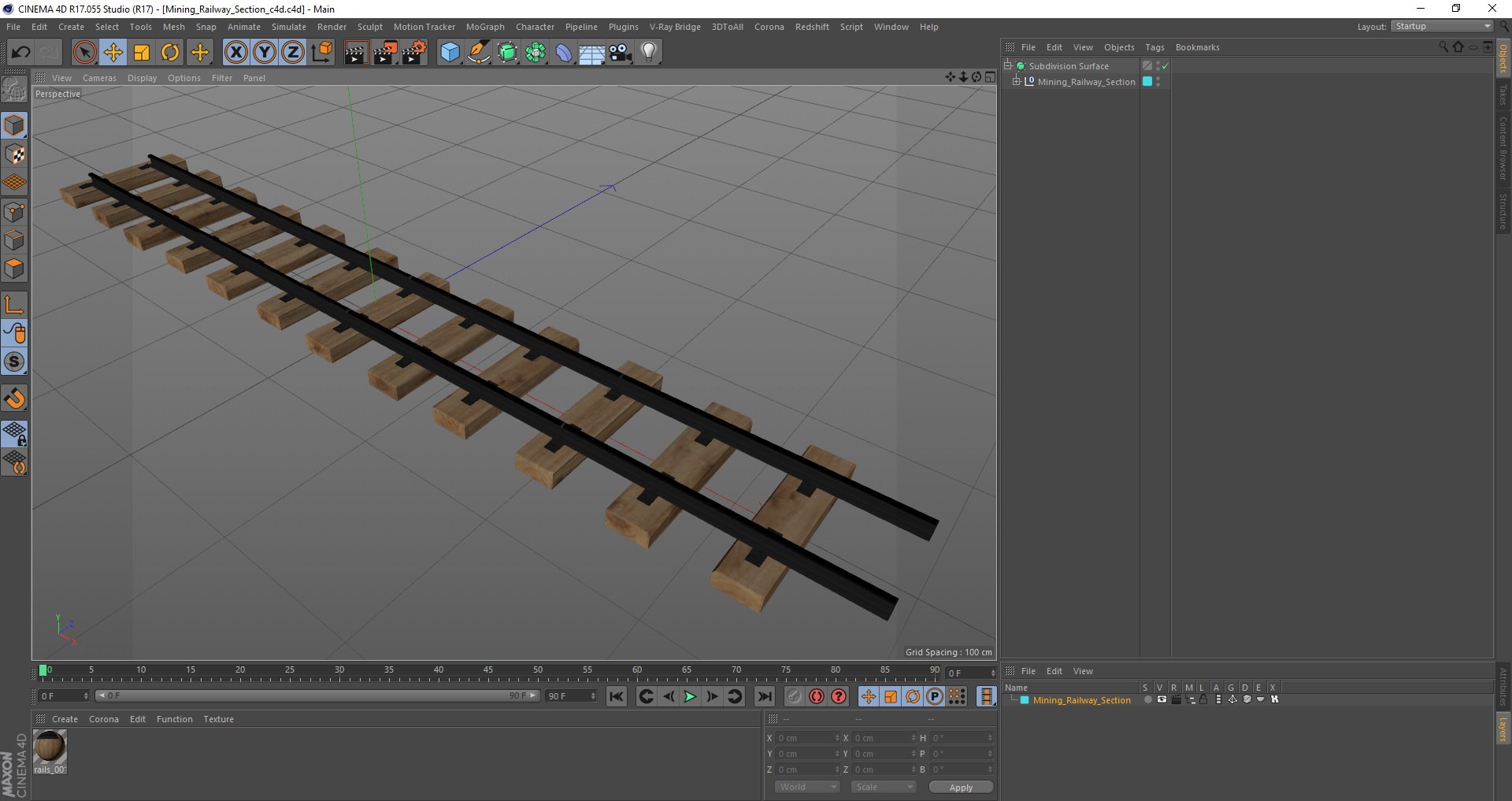Viewport: 1512px width, 801px height.
Task: Click the Undo arrow icon
Action: [20, 53]
